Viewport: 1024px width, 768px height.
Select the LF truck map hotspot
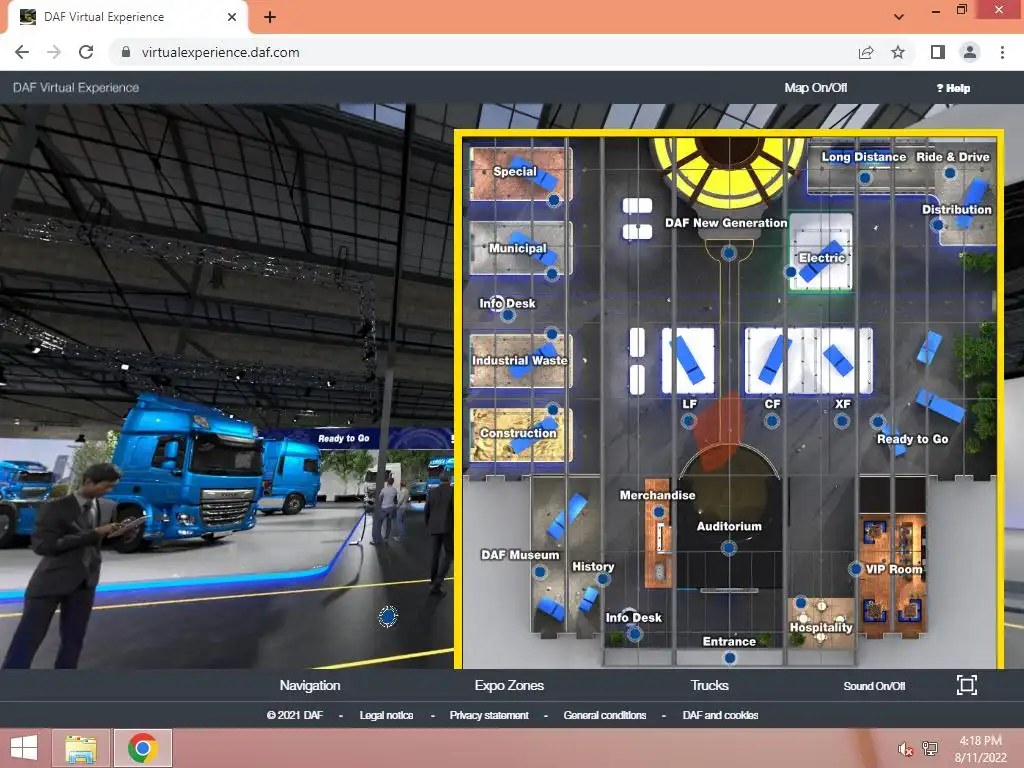[688, 421]
